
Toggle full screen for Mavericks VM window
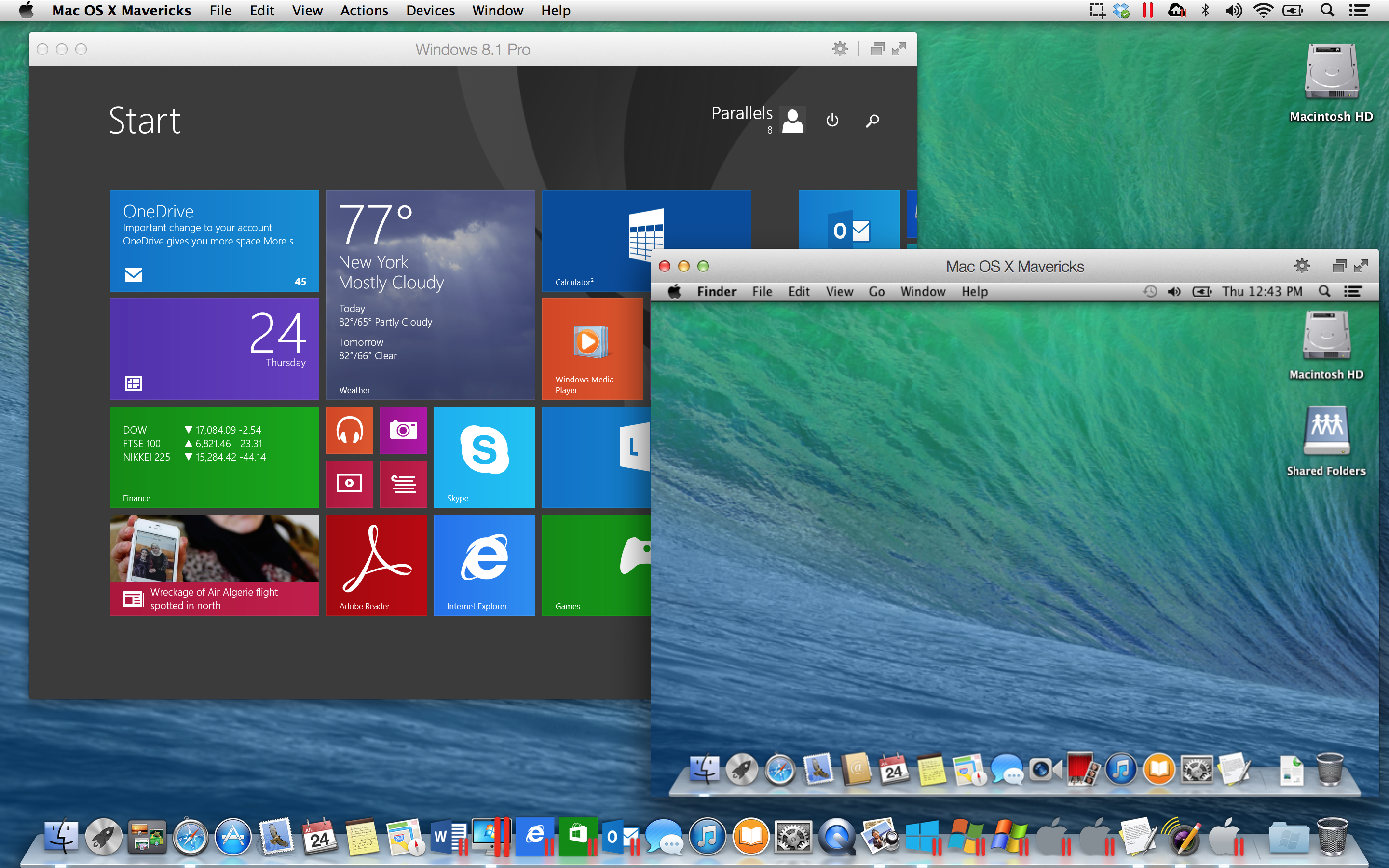click(1361, 266)
